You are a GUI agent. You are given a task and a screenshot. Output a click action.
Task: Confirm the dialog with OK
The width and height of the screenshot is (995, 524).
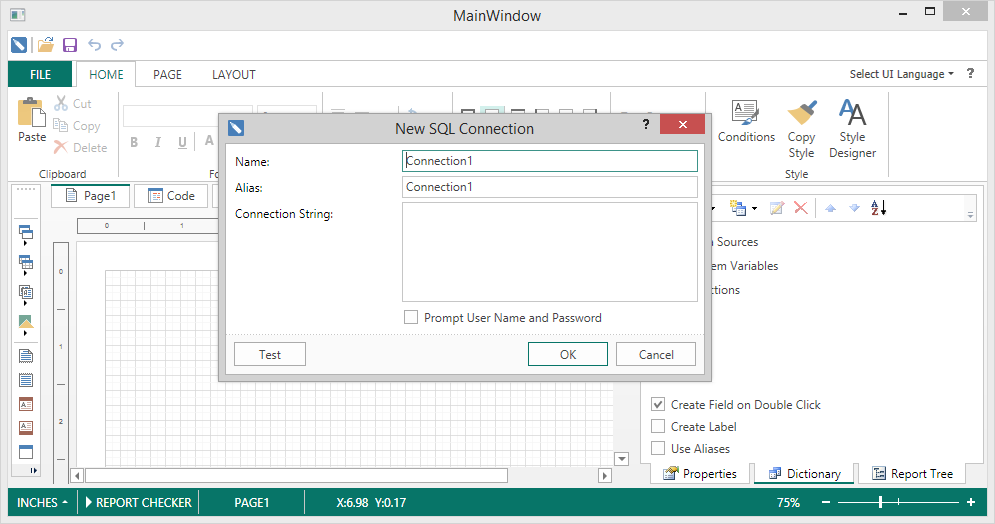pos(568,354)
